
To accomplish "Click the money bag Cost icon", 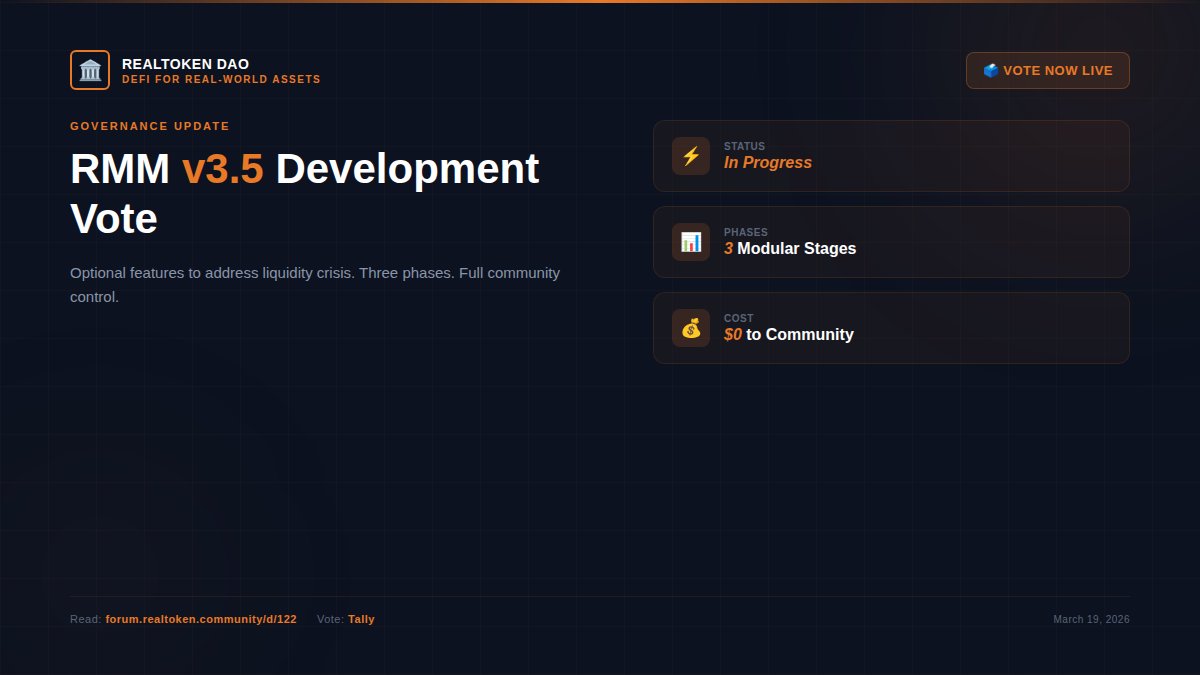I will (691, 328).
